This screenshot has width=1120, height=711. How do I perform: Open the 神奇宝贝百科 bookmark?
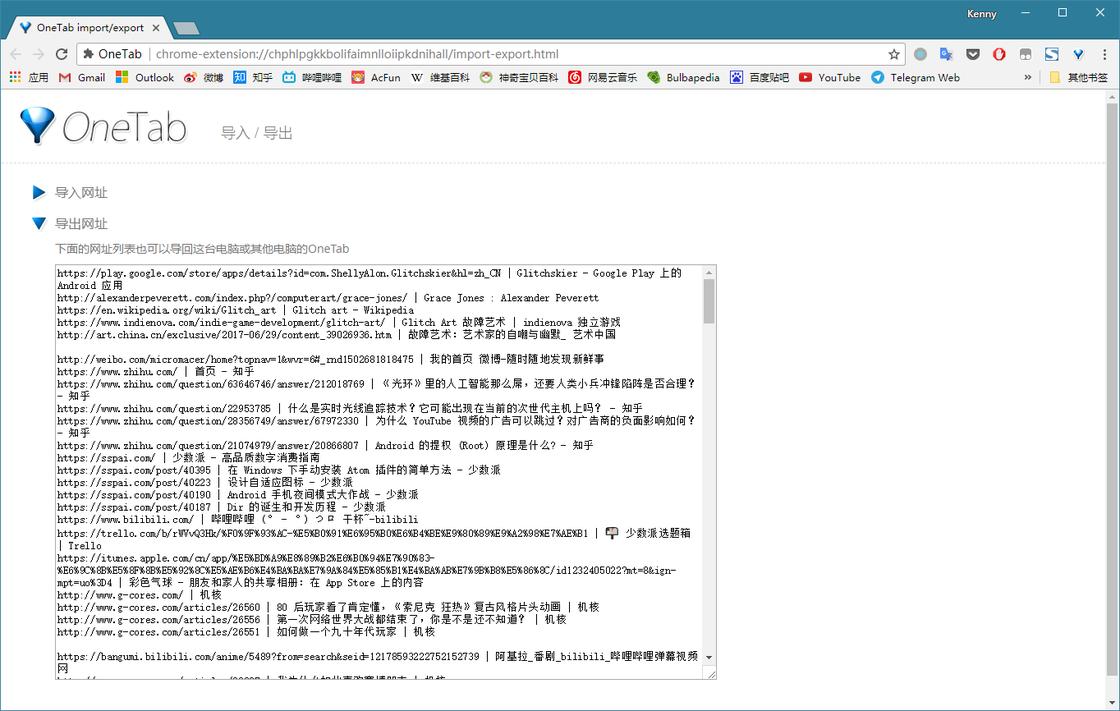pos(519,77)
